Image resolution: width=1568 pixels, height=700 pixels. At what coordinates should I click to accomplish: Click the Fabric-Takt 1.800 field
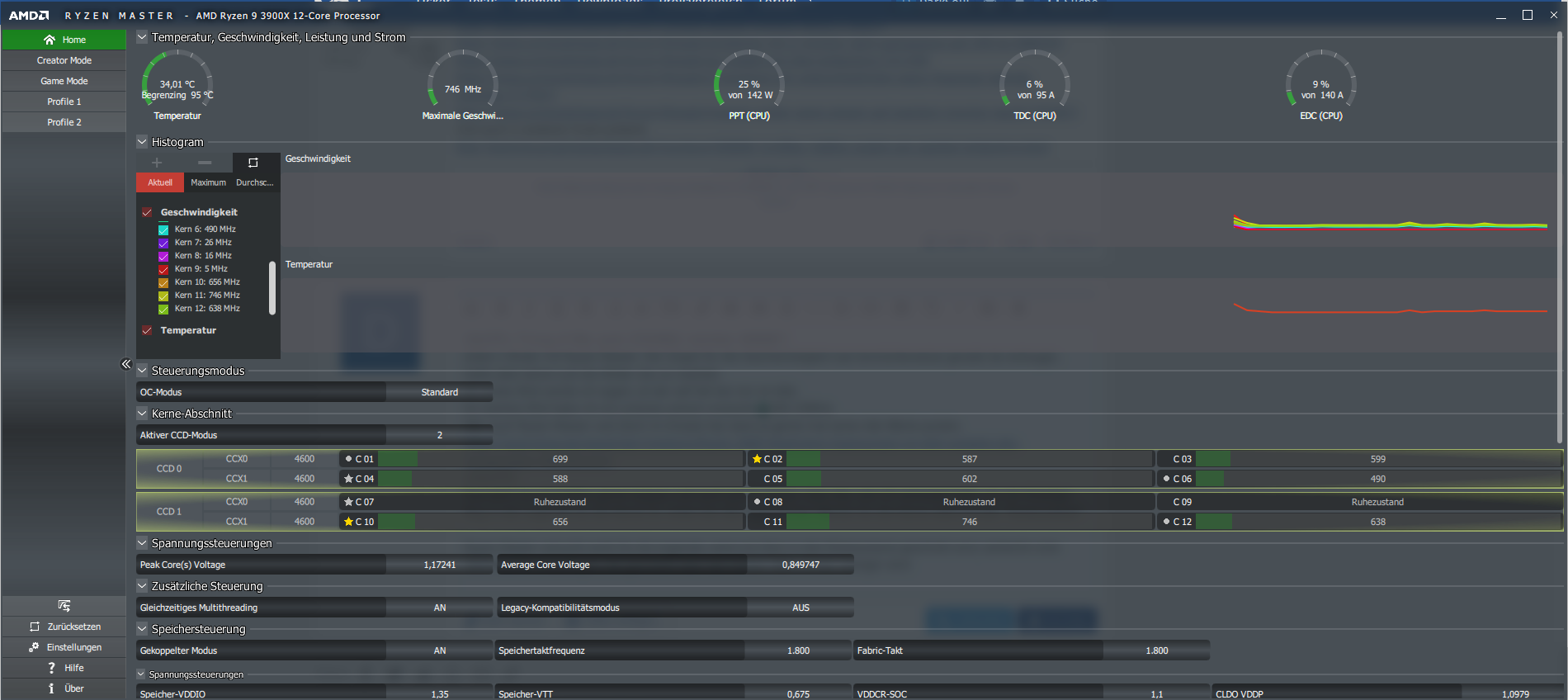pyautogui.click(x=1156, y=650)
